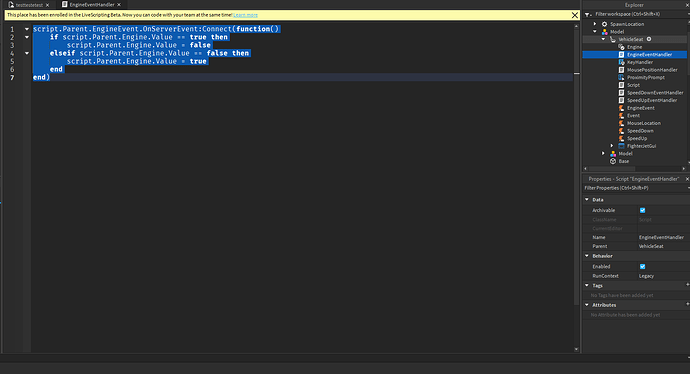
Task: Click the 'No Tags have been added yet' text
Action: 622,295
